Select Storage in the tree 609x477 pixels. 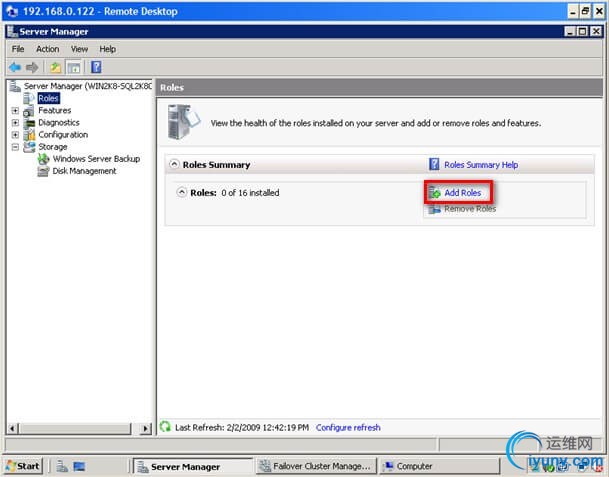(x=53, y=147)
